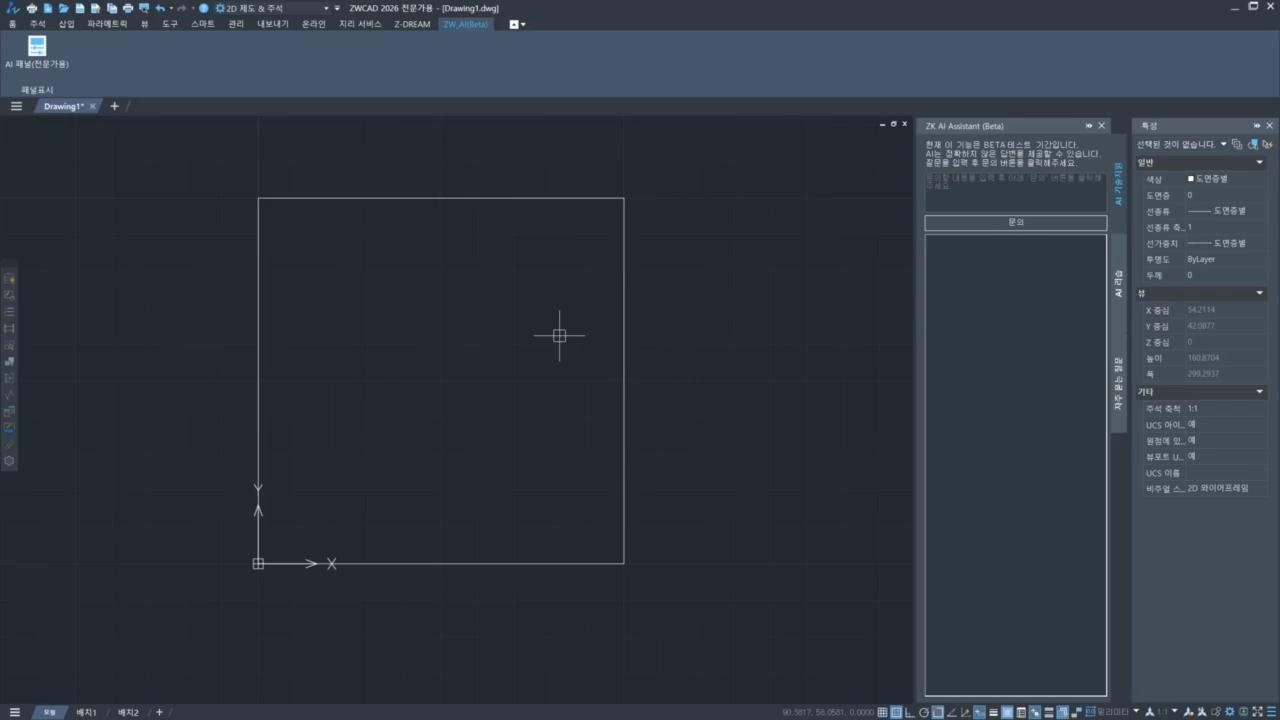Select the AI 검색 vertical tab
This screenshot has width=1280, height=720.
point(1119,284)
